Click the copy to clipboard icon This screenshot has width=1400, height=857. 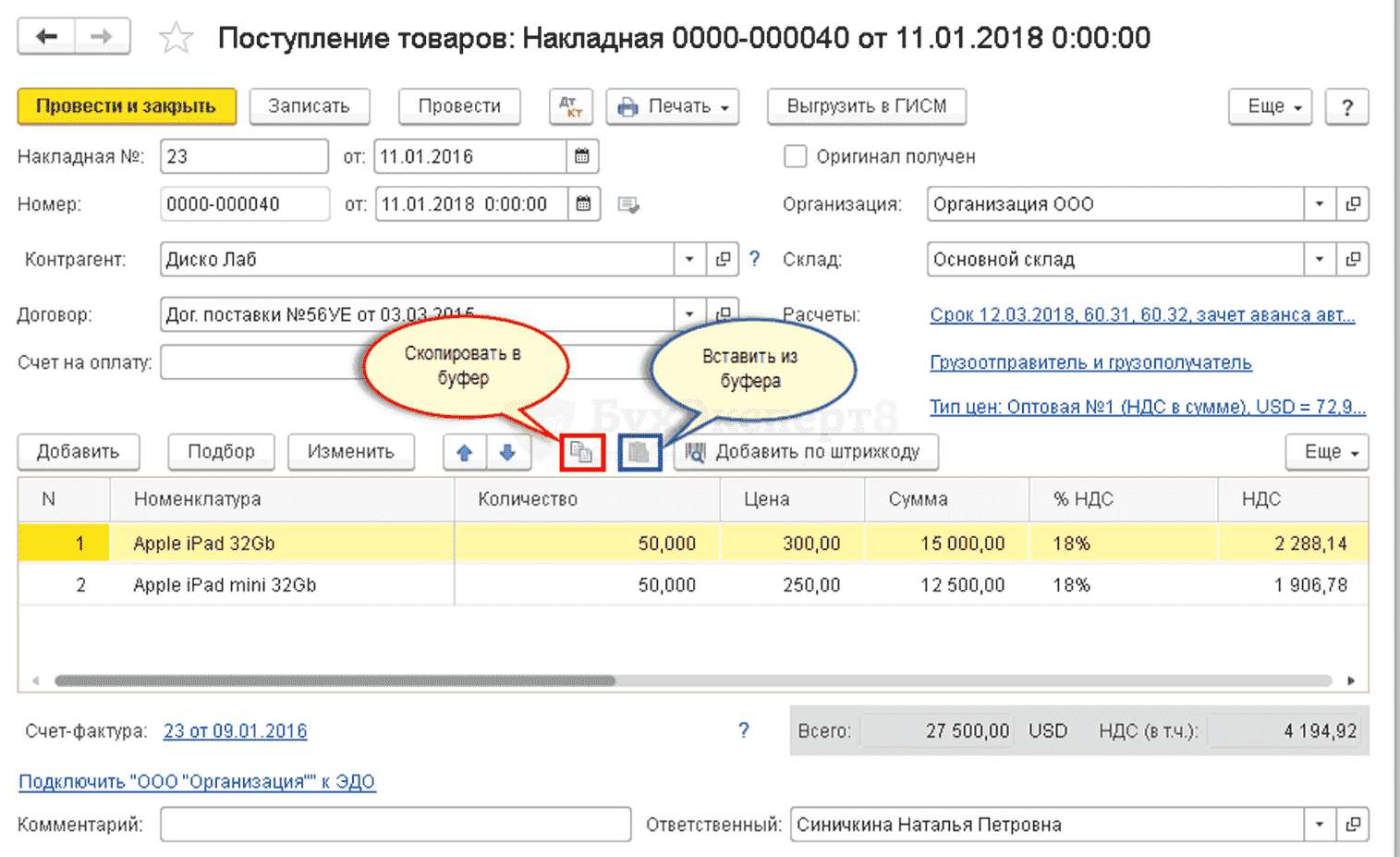582,452
